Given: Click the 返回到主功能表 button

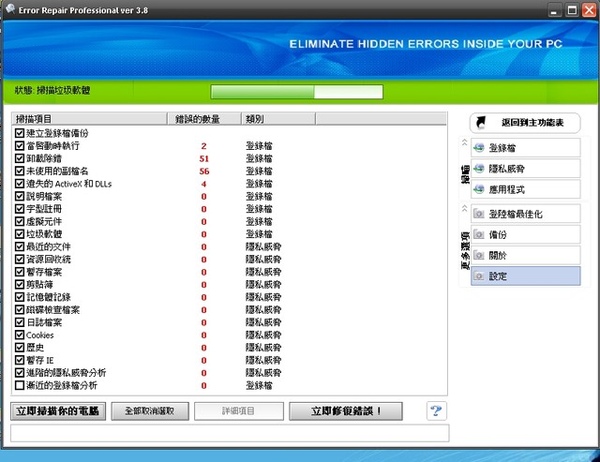Looking at the screenshot, I should (525, 122).
